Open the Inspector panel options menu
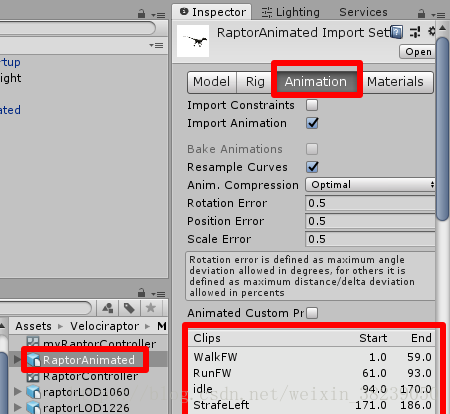This screenshot has height=414, width=450. click(x=438, y=15)
